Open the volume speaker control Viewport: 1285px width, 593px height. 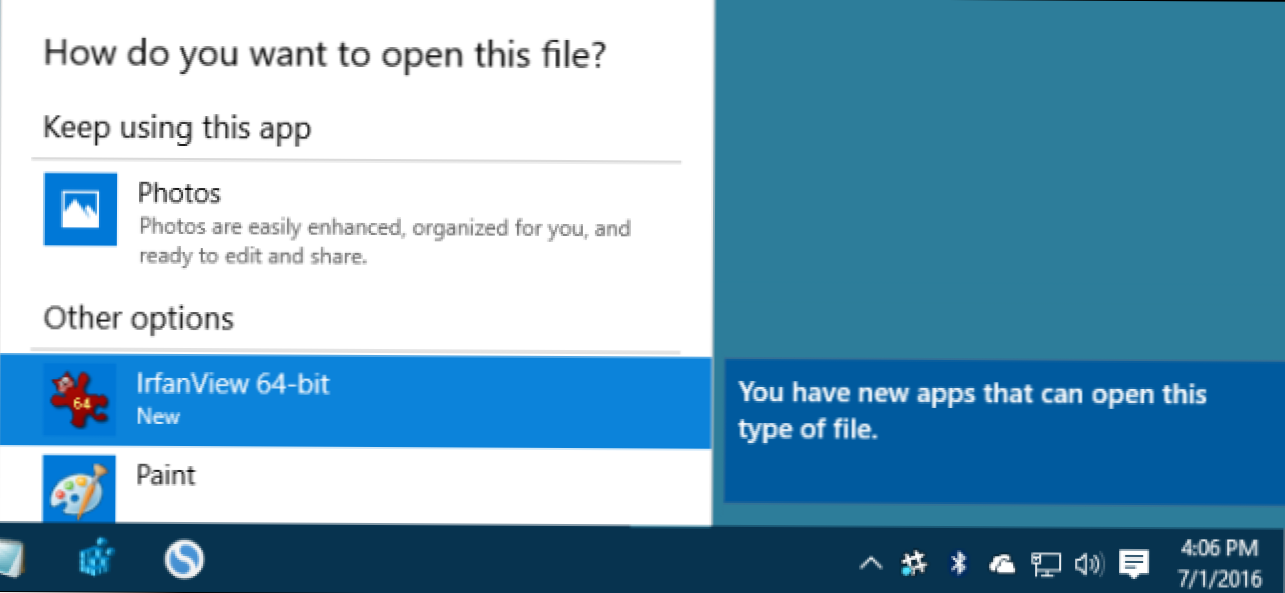pos(1088,564)
